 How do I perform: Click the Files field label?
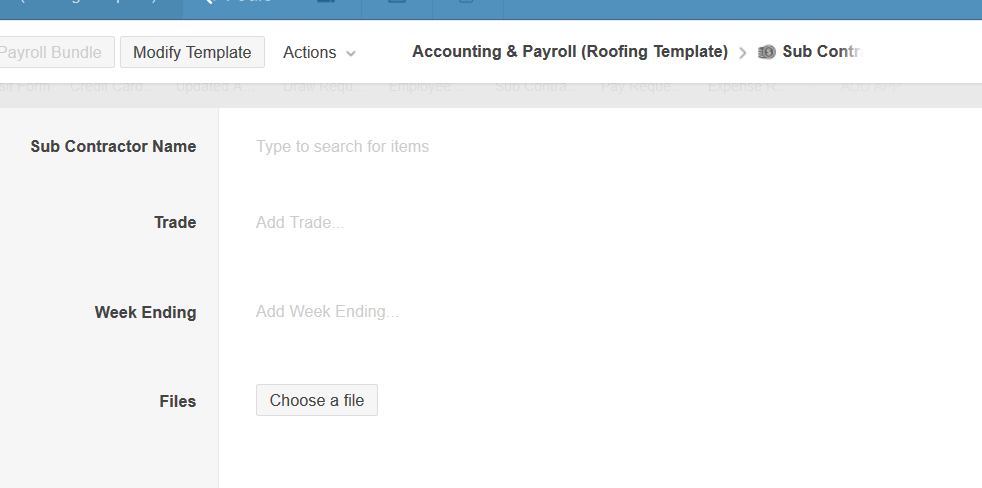point(177,402)
